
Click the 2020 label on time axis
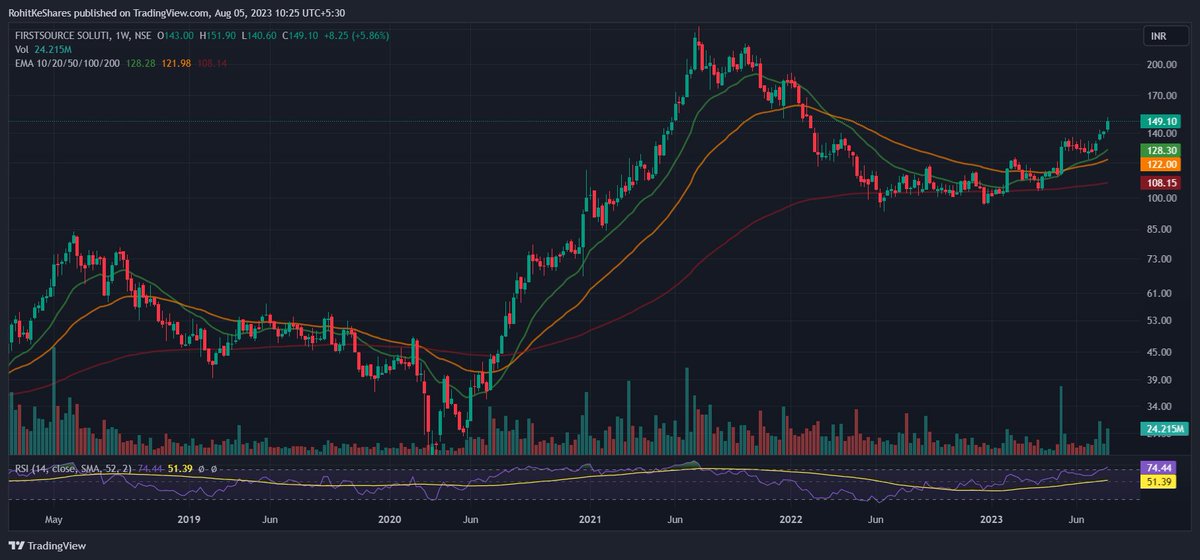pos(389,520)
